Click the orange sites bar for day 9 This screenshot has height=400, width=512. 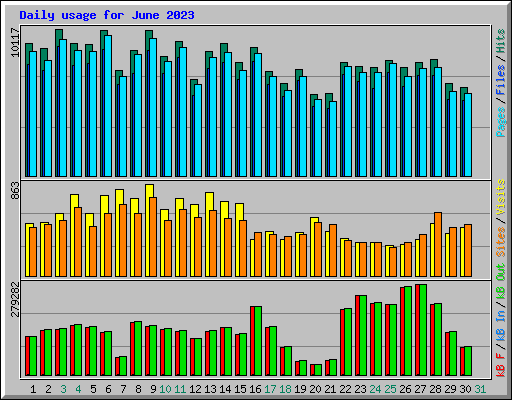click(x=153, y=237)
